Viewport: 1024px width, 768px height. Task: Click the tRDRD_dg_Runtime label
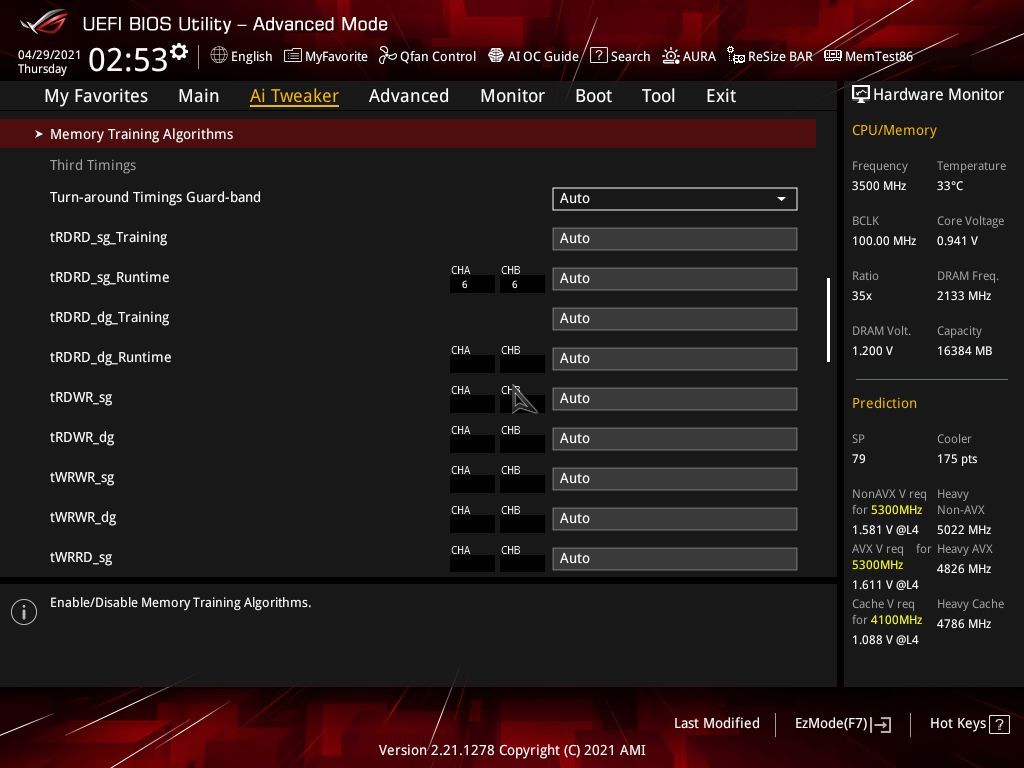coord(110,357)
